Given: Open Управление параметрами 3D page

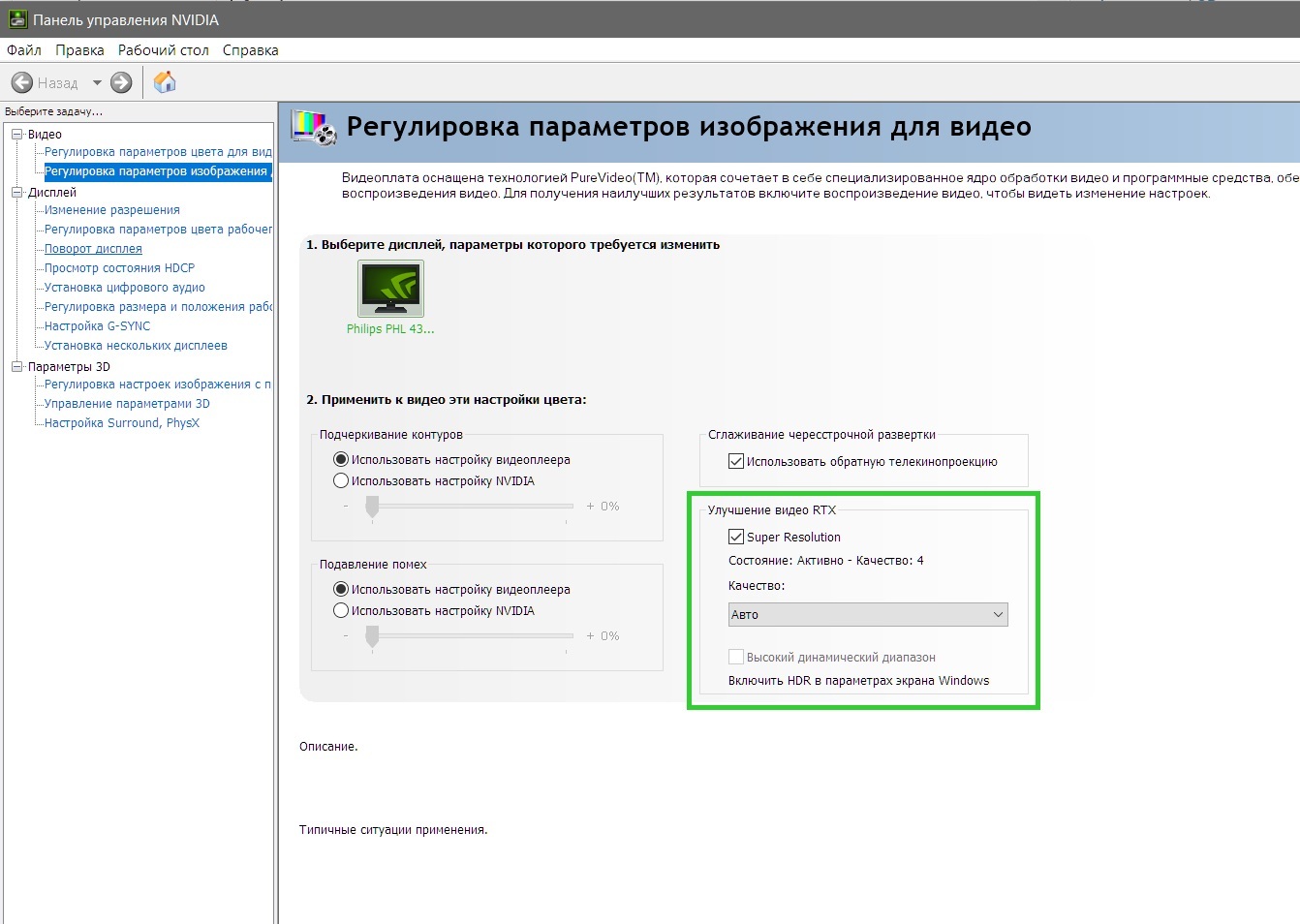Looking at the screenshot, I should coord(127,404).
